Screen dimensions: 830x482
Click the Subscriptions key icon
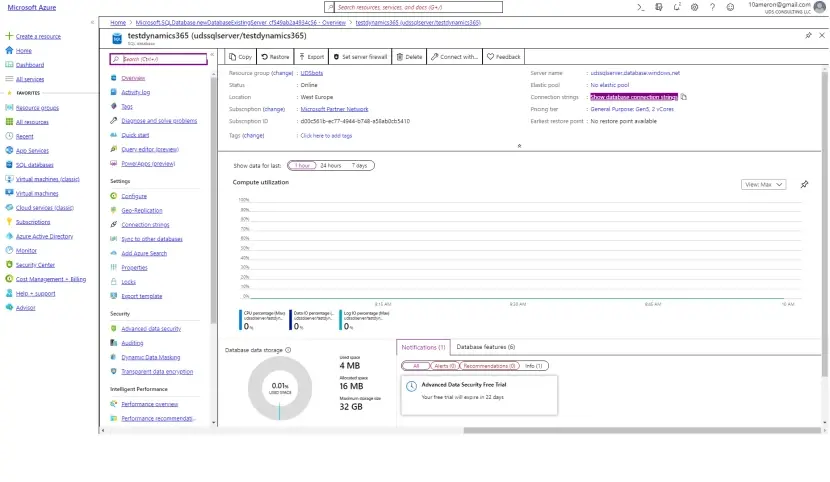9,222
